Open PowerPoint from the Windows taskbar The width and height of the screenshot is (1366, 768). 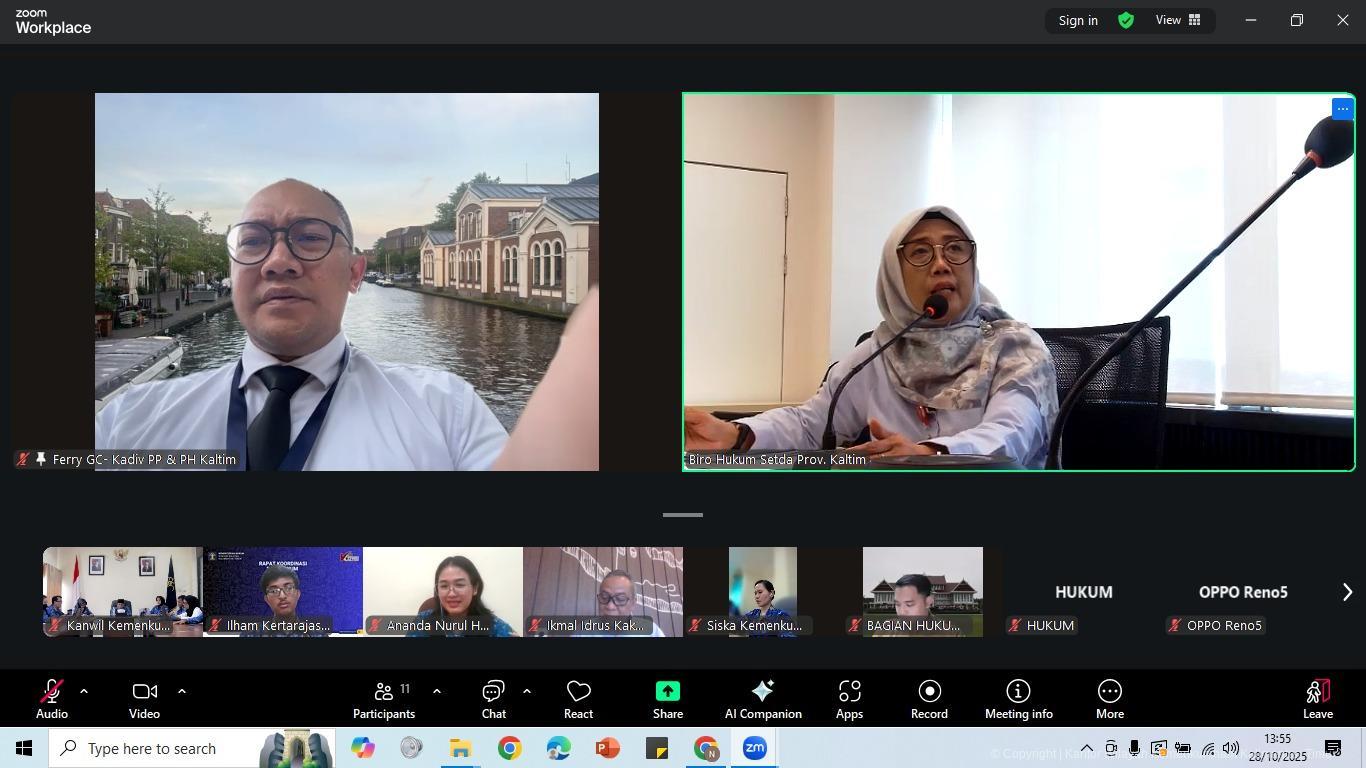(x=607, y=748)
